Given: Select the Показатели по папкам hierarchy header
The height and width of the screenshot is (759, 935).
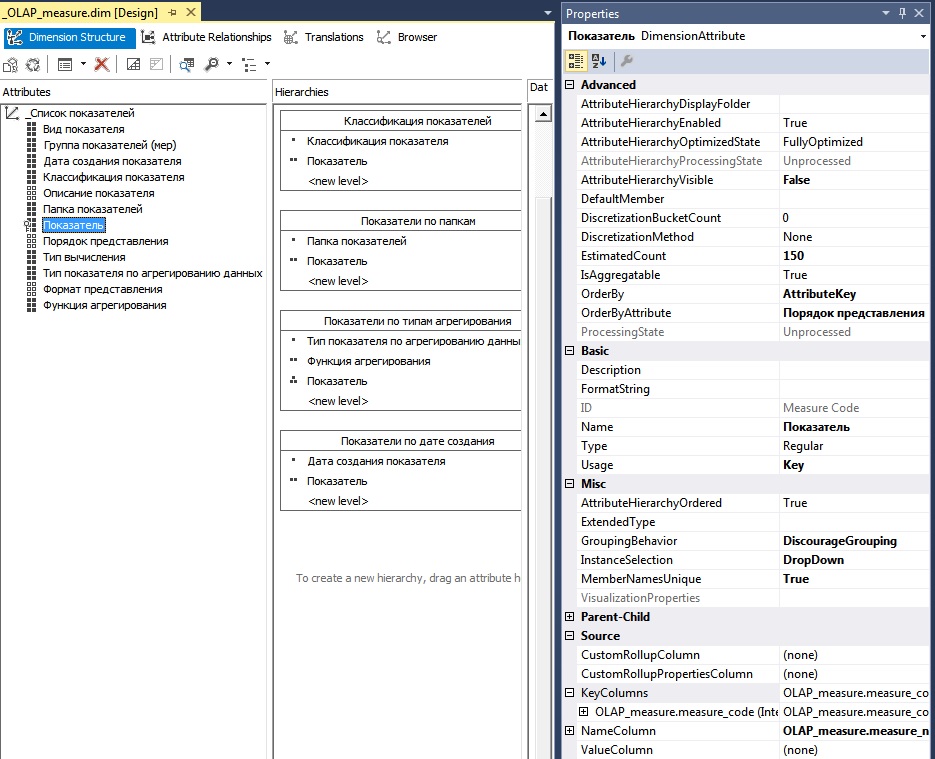Looking at the screenshot, I should point(401,221).
